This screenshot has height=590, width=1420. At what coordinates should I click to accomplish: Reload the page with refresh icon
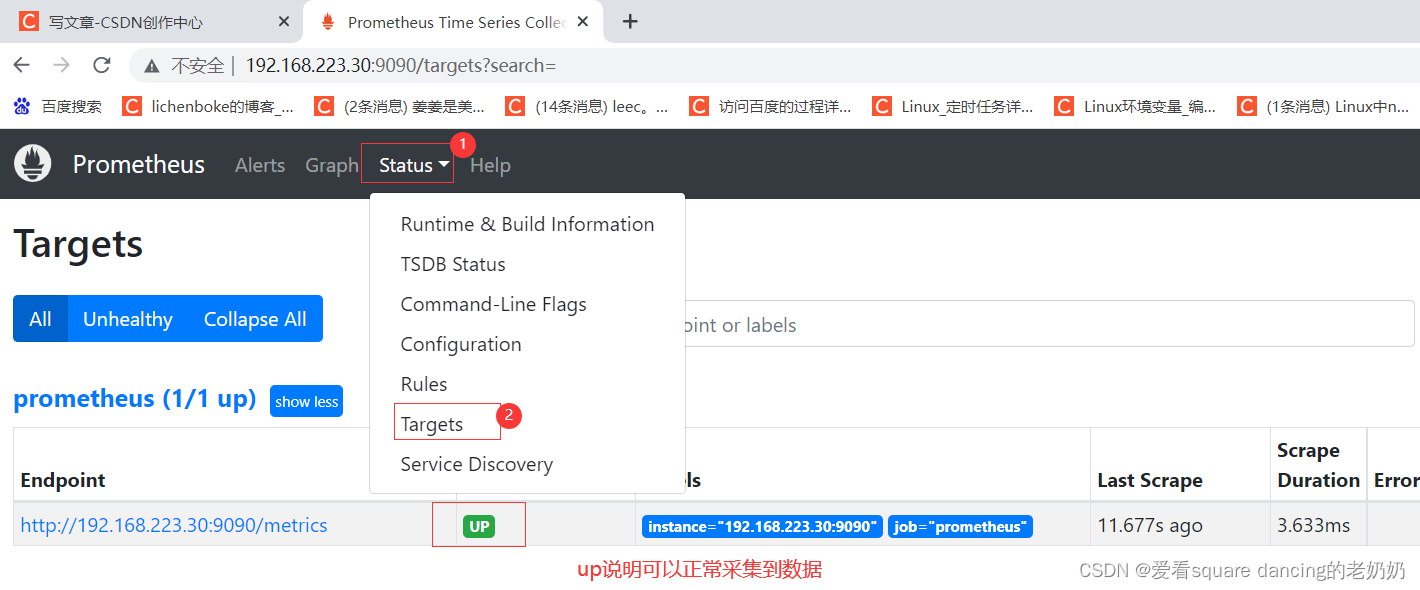(101, 65)
